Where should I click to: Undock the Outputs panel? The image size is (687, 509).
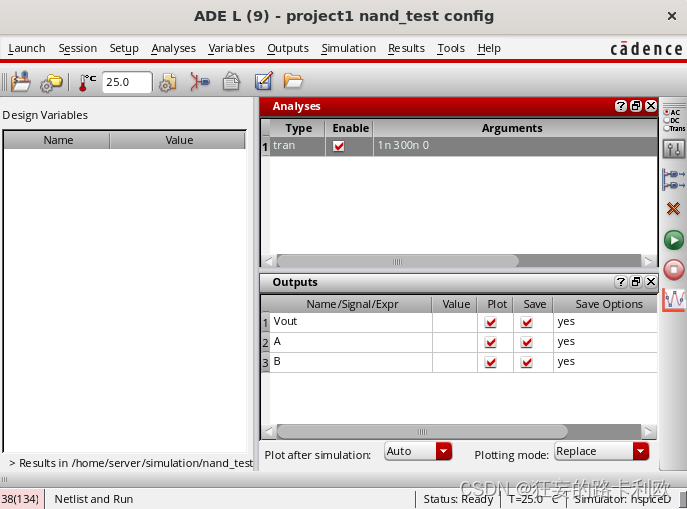point(636,282)
